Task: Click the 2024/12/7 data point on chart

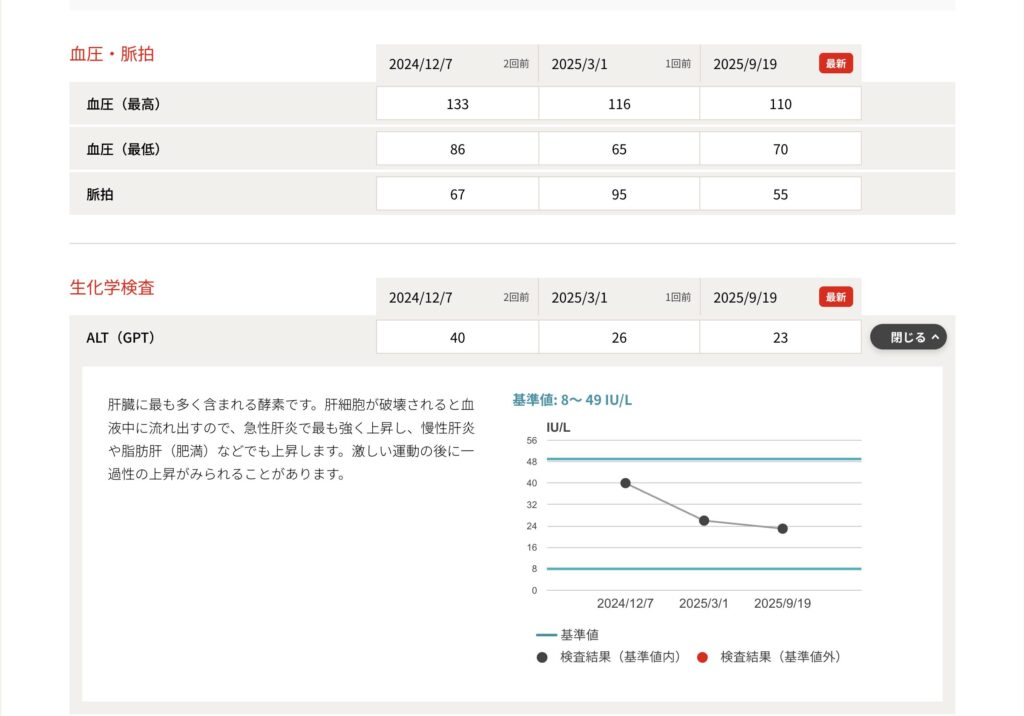Action: coord(625,483)
